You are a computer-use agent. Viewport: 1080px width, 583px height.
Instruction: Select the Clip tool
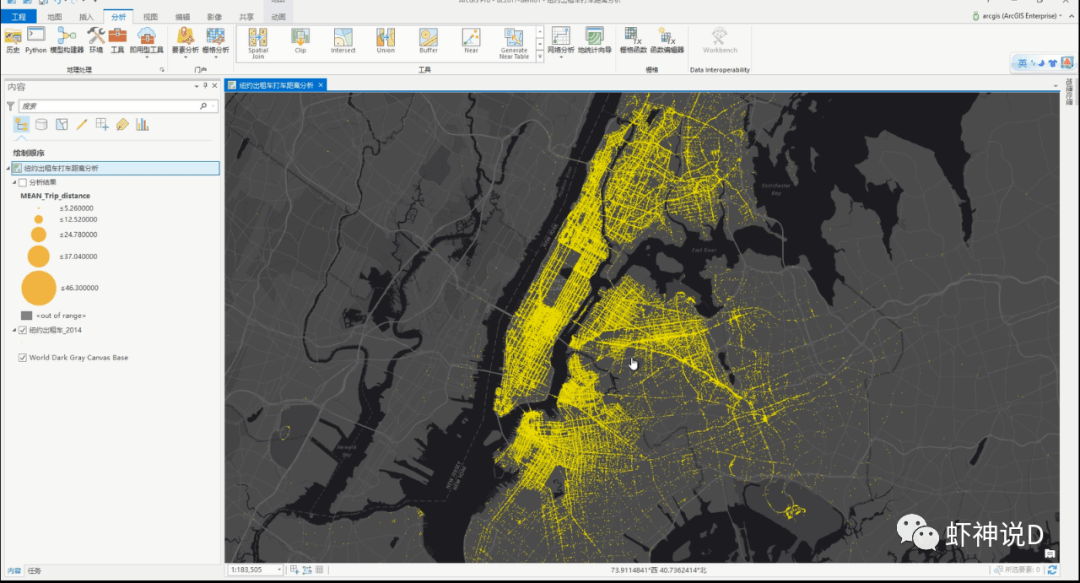[x=300, y=41]
